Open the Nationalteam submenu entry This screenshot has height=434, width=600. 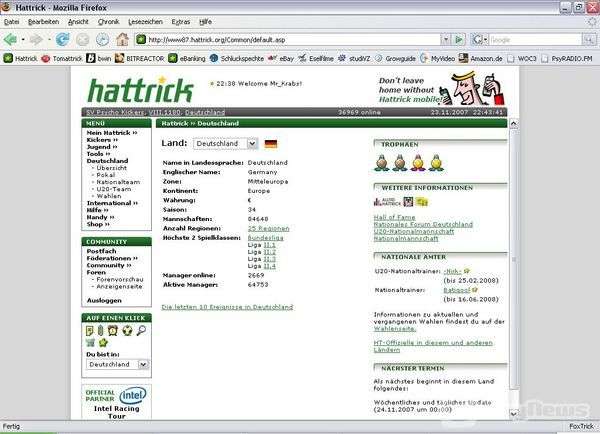(x=118, y=182)
